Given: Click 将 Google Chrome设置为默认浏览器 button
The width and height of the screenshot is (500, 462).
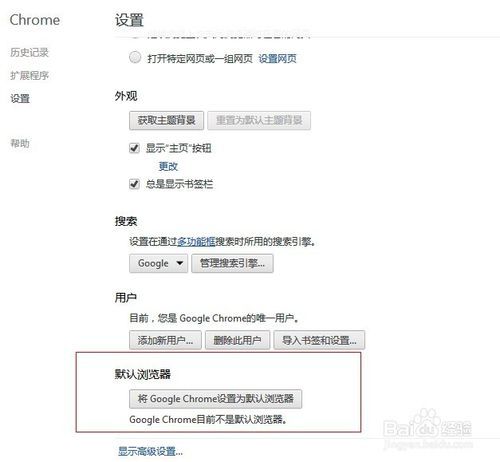Looking at the screenshot, I should (x=216, y=399).
